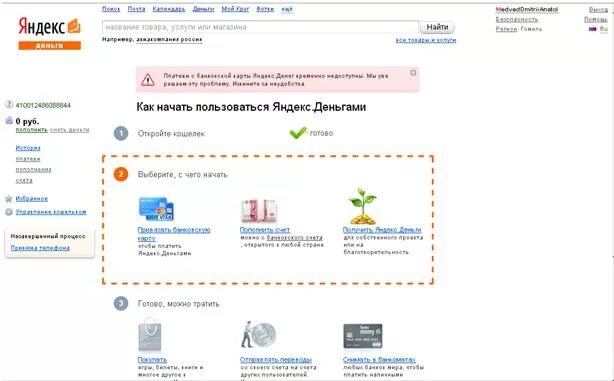Click the man pushing coin icon
This screenshot has width=614, height=381.
pyautogui.click(x=258, y=334)
